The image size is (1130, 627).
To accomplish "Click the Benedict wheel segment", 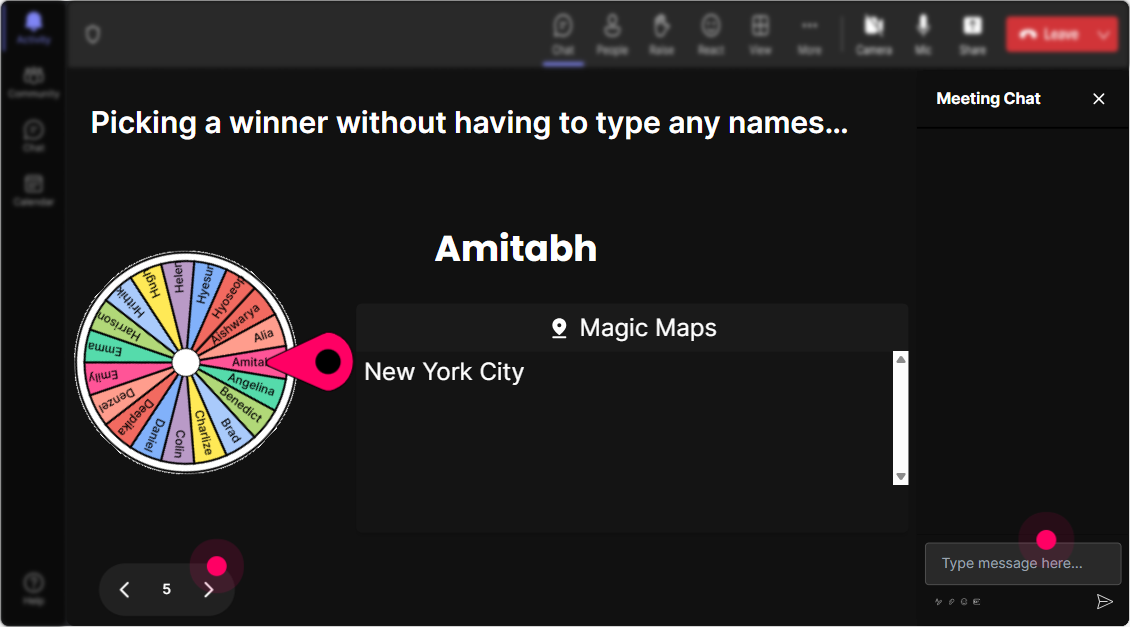I will pos(242,404).
